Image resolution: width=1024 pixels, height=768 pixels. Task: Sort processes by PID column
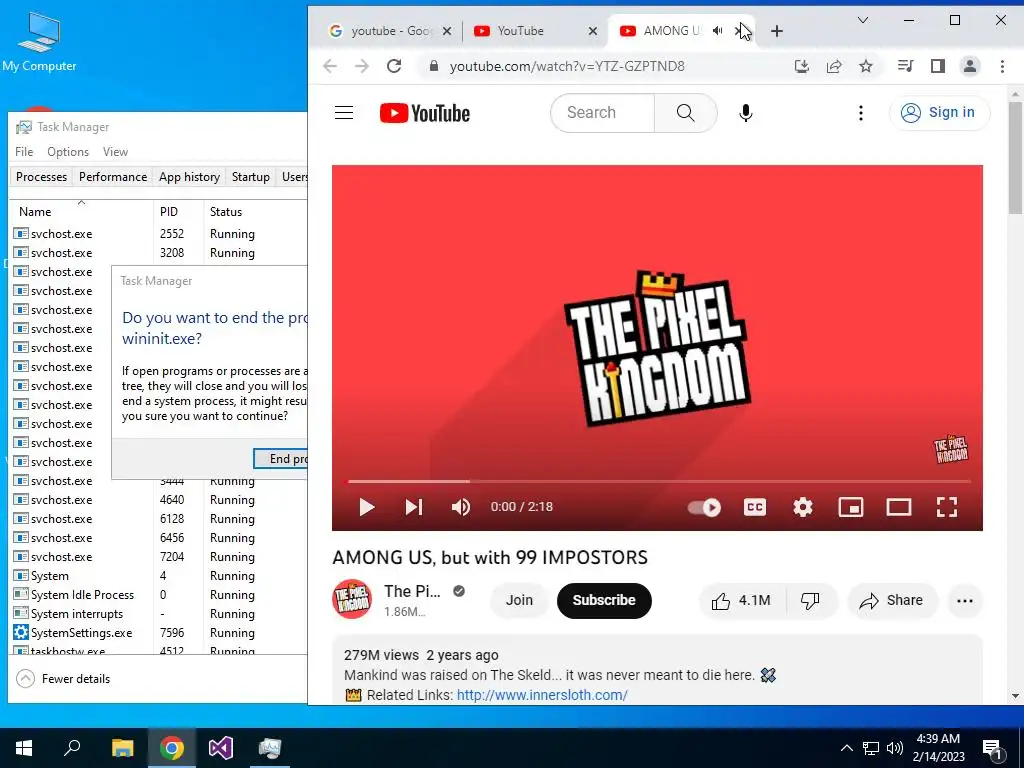[x=178, y=212]
